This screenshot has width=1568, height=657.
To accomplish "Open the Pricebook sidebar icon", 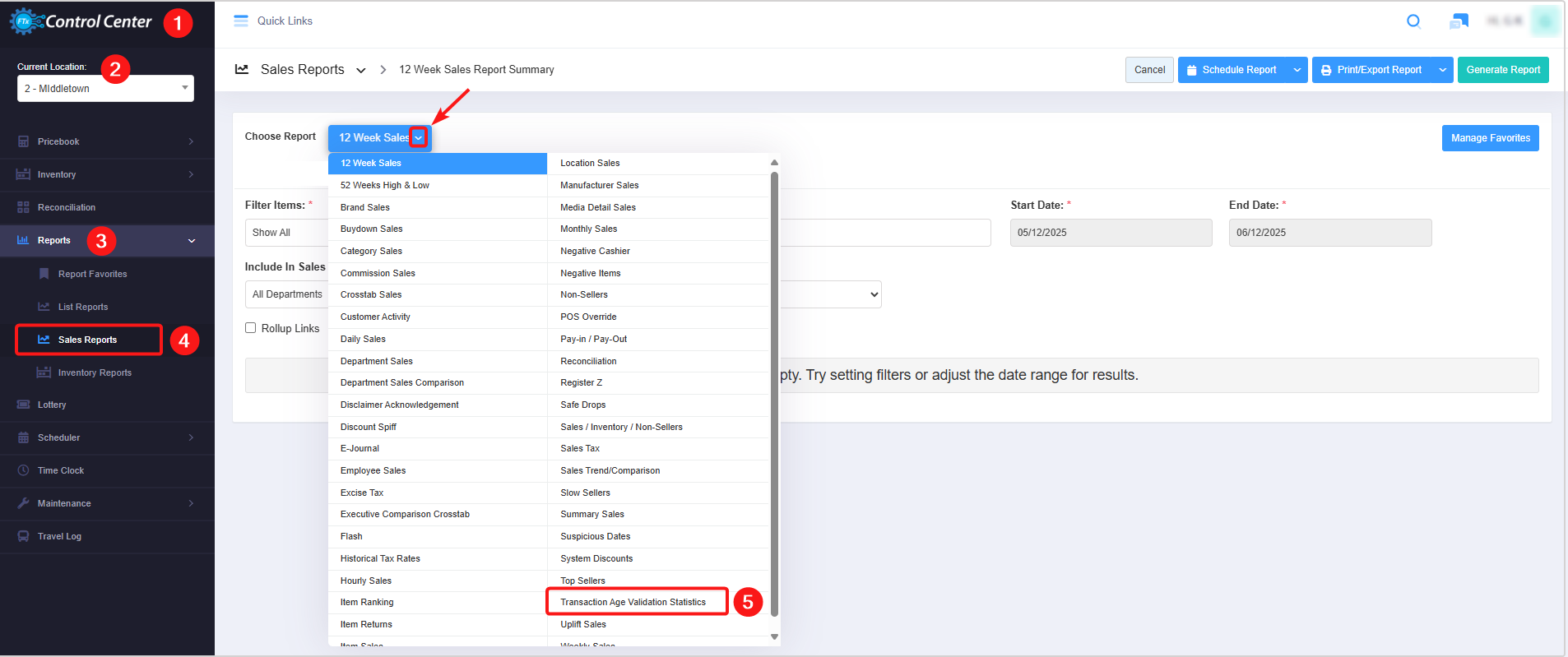I will 23,141.
